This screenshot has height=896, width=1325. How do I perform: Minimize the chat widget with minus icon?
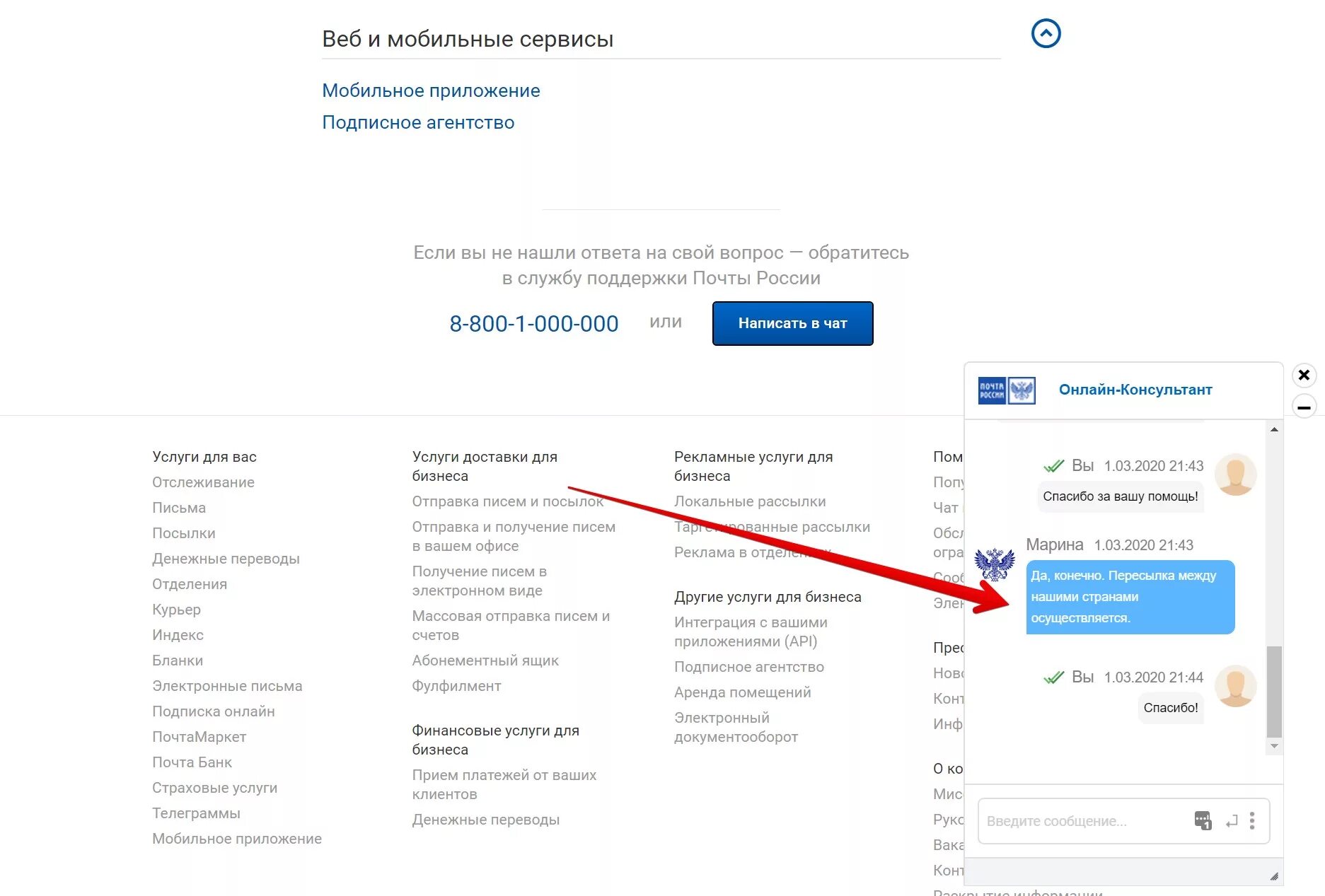point(1304,407)
